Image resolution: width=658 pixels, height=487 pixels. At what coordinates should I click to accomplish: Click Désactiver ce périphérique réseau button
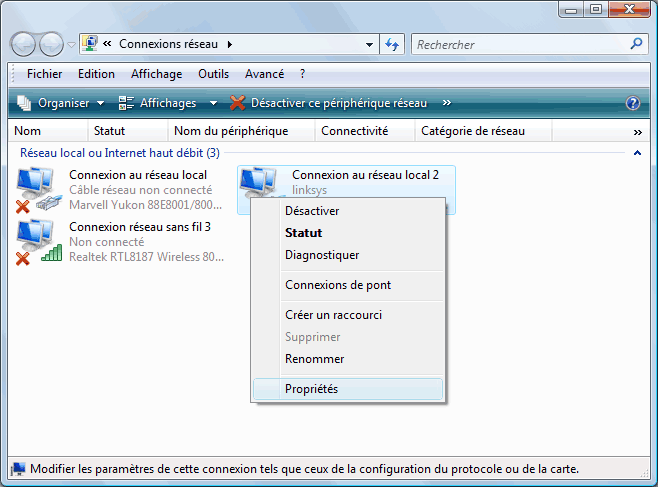[x=329, y=103]
